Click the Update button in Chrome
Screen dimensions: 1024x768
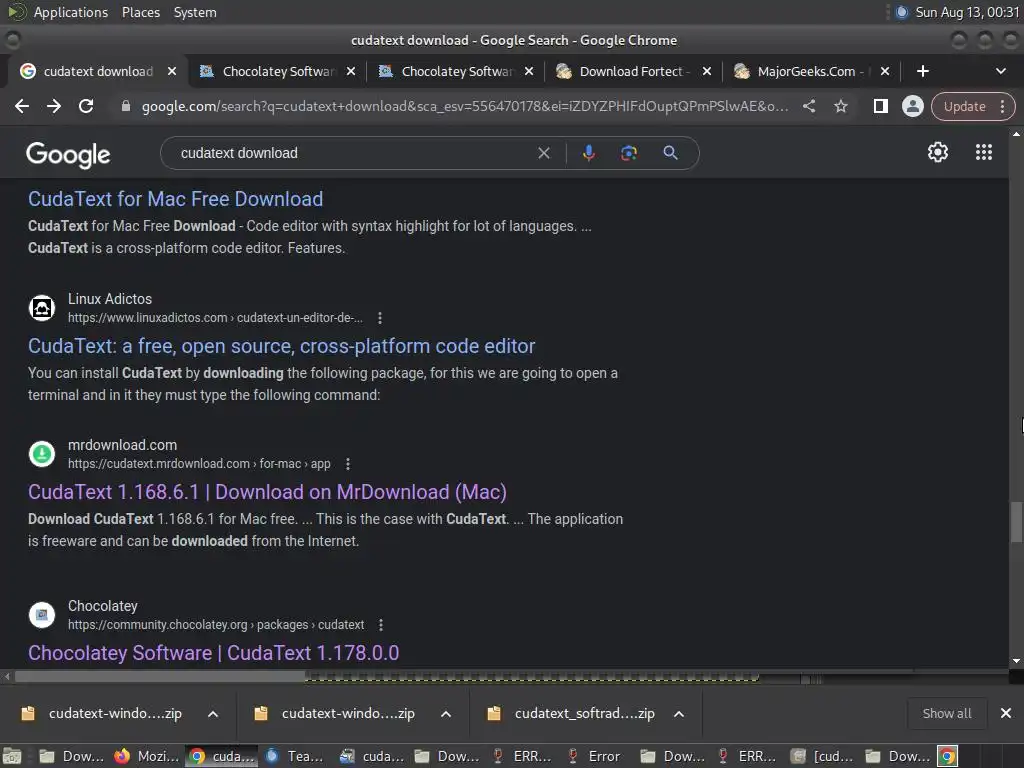point(965,106)
